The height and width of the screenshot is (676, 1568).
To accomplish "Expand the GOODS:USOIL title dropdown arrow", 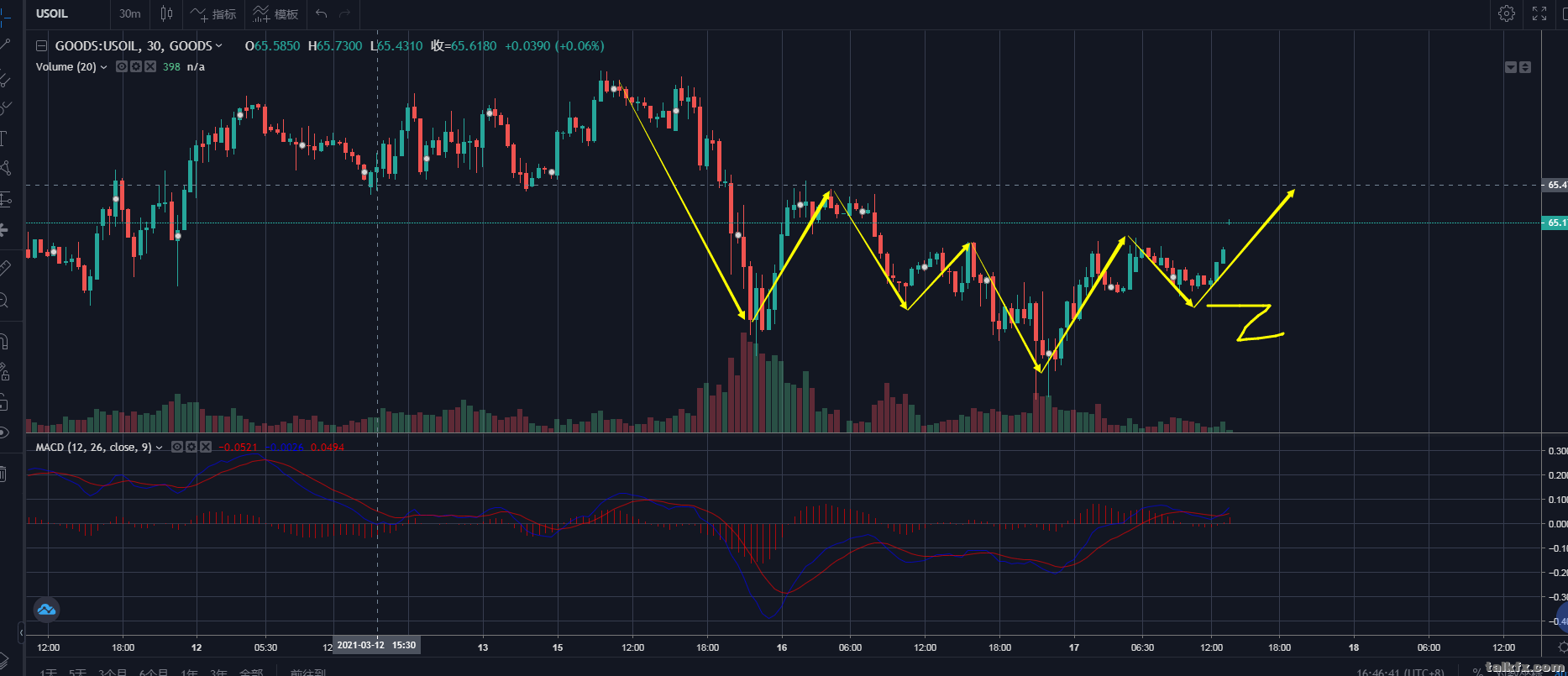I will (x=219, y=46).
